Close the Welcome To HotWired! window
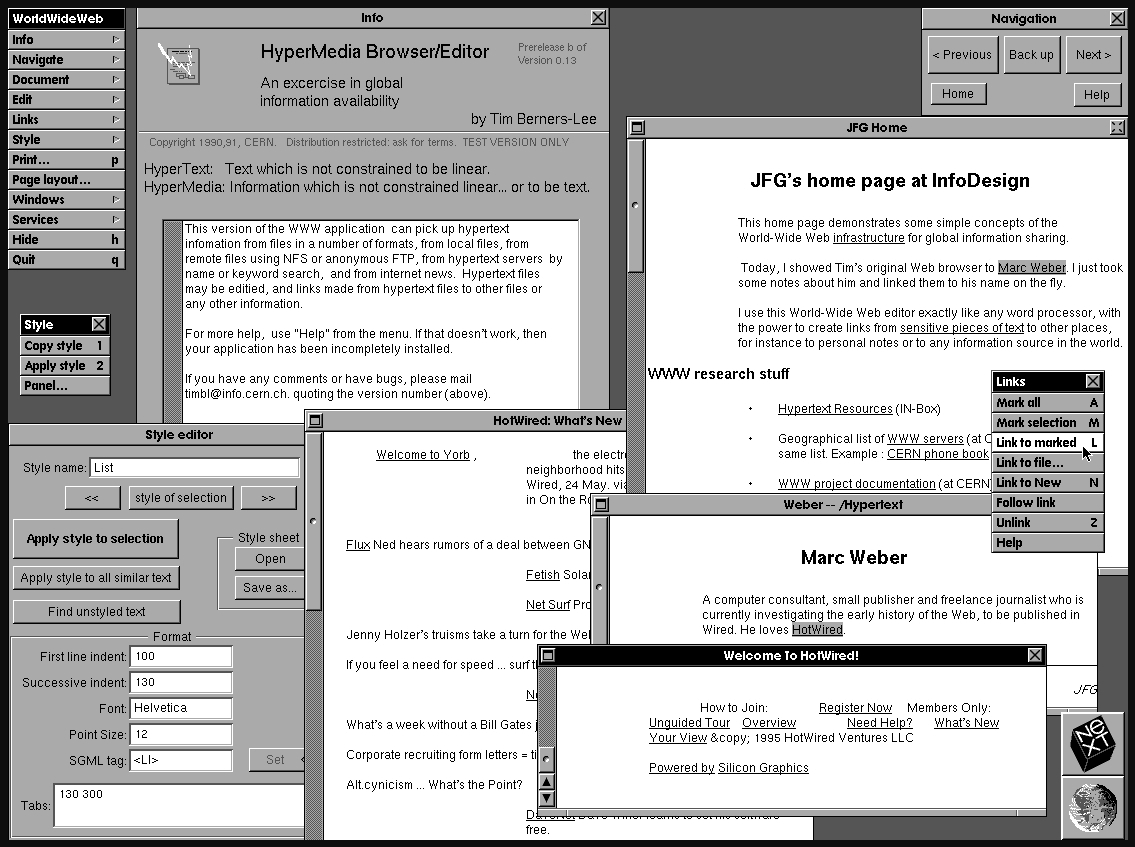Screen dimensions: 1135x847 click(1035, 655)
